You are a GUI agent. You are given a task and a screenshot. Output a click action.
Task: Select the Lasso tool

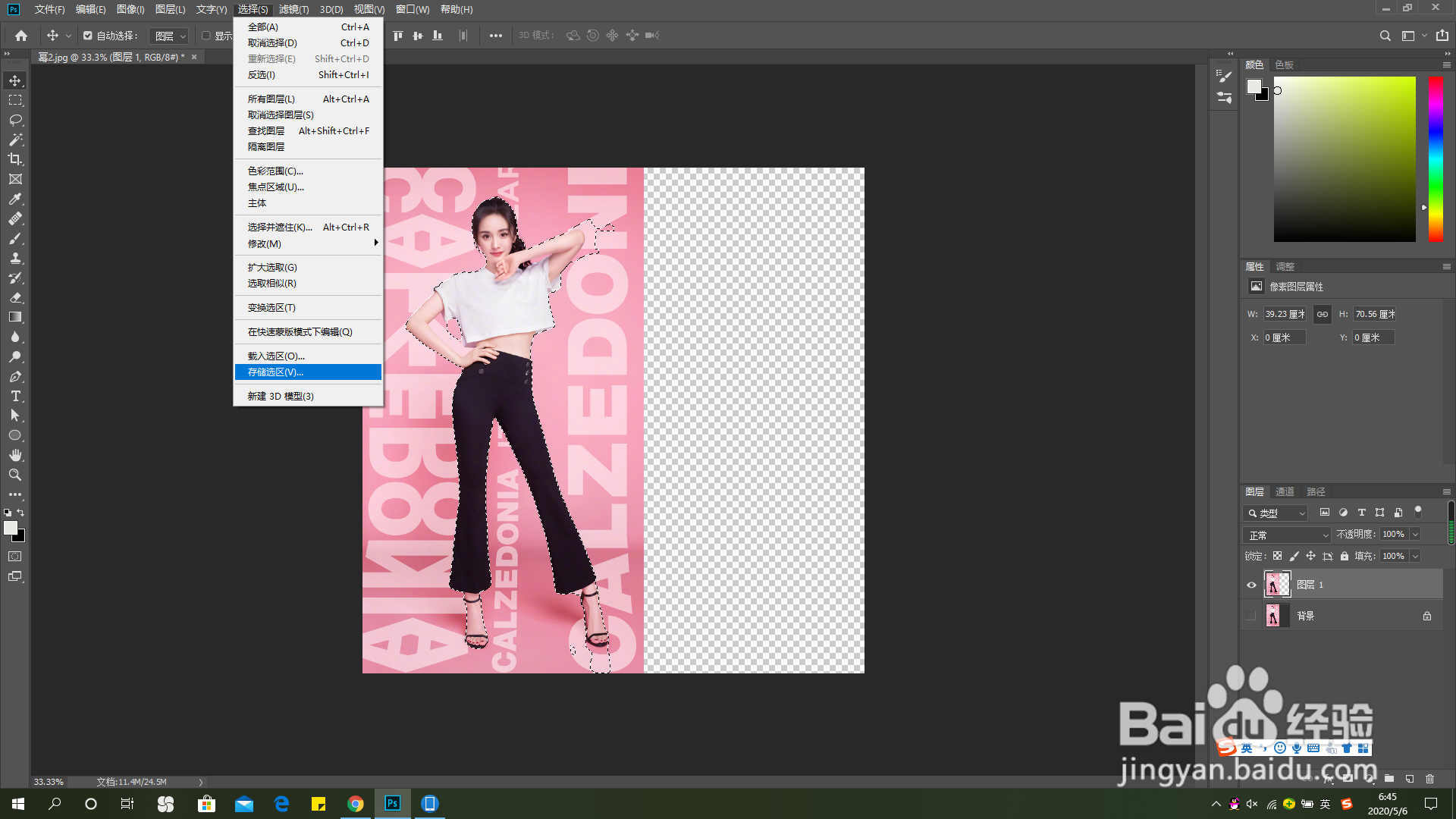point(15,120)
